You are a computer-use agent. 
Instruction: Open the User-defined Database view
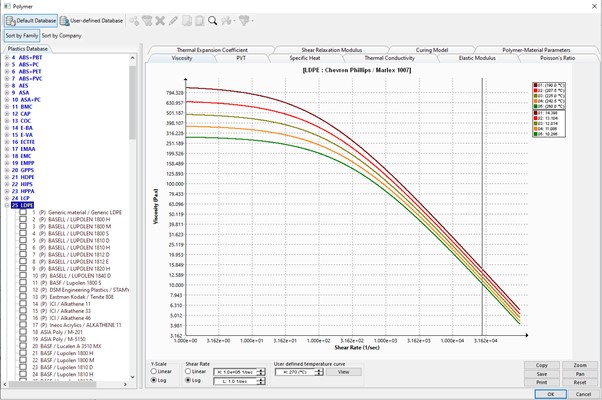point(92,20)
